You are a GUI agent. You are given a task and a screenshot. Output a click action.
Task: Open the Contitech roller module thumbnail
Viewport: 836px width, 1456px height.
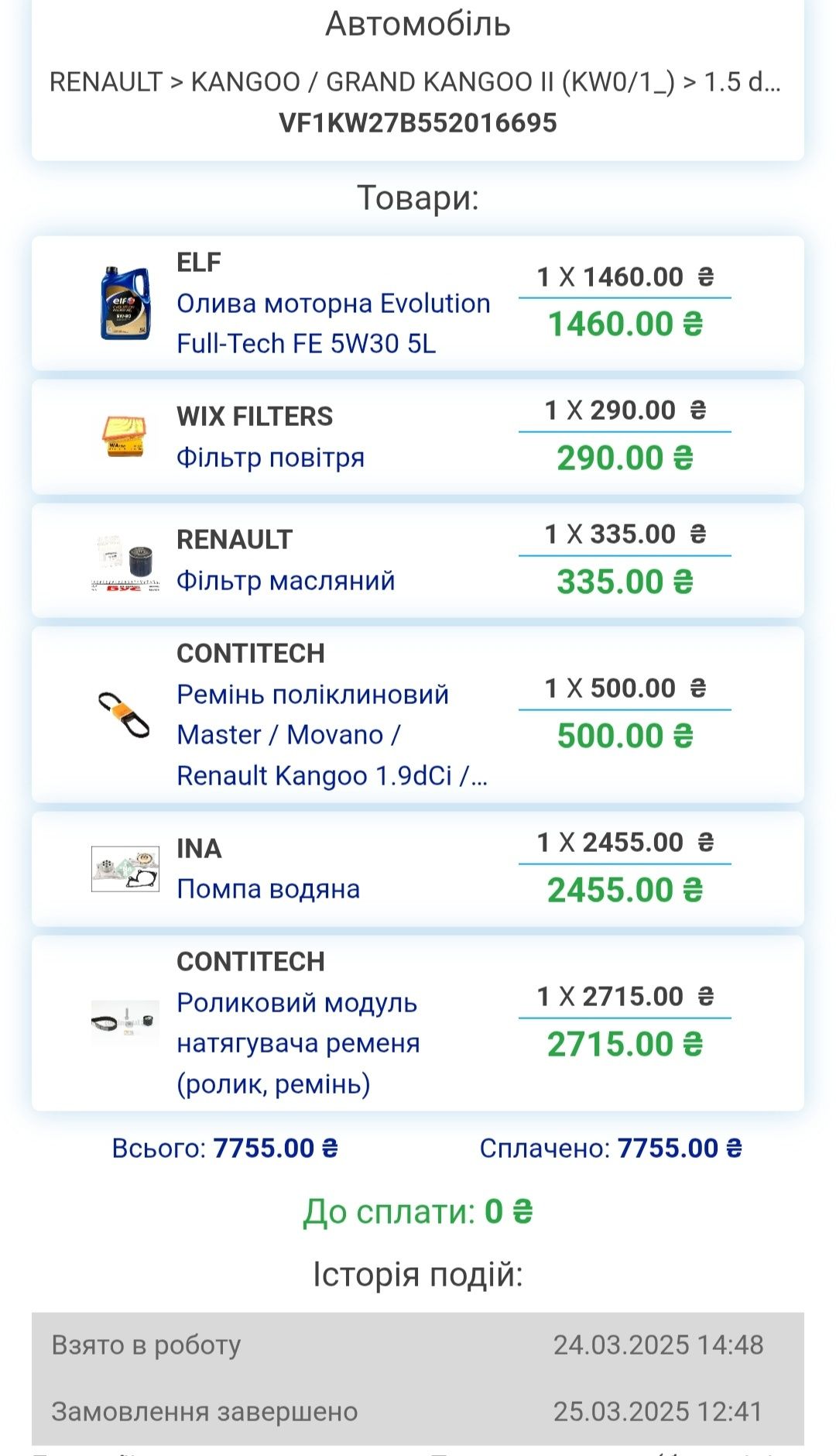coord(125,1022)
